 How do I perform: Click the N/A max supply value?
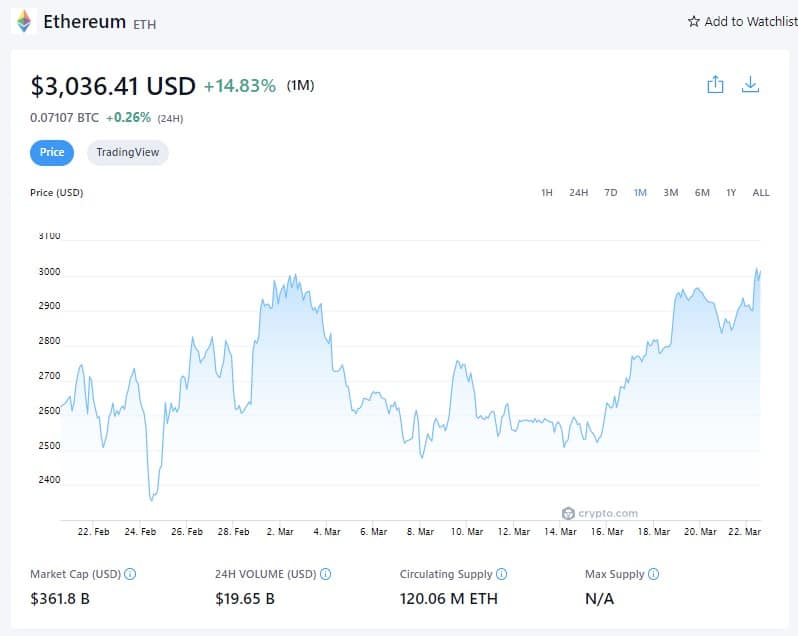click(x=600, y=598)
